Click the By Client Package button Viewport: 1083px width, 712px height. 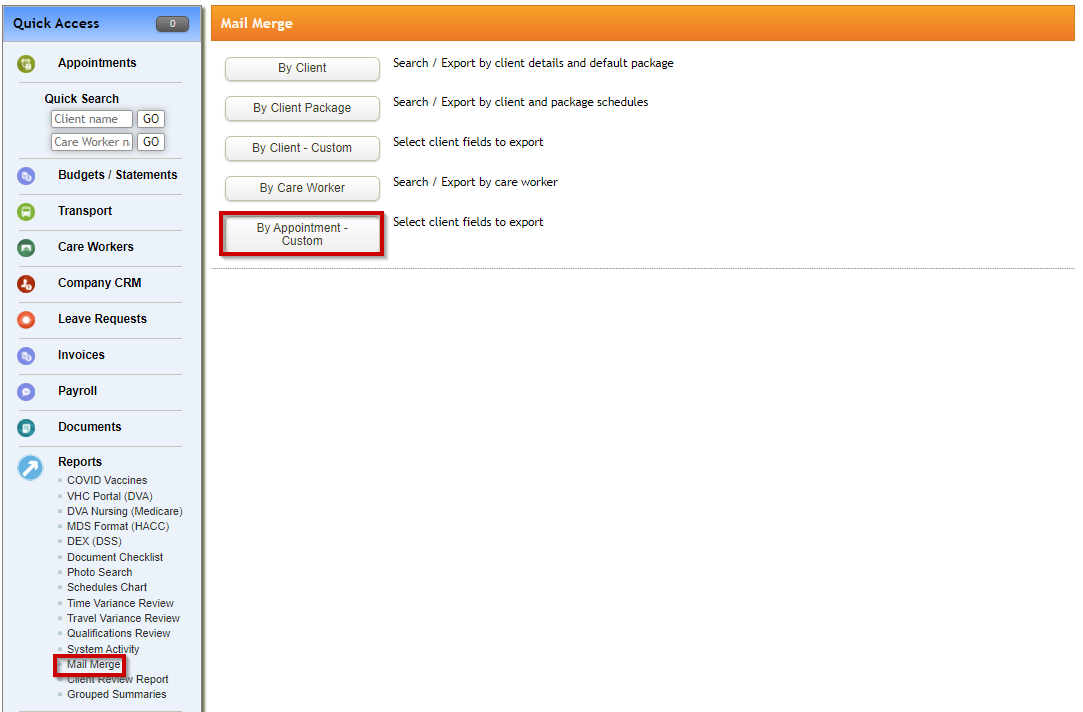coord(302,108)
